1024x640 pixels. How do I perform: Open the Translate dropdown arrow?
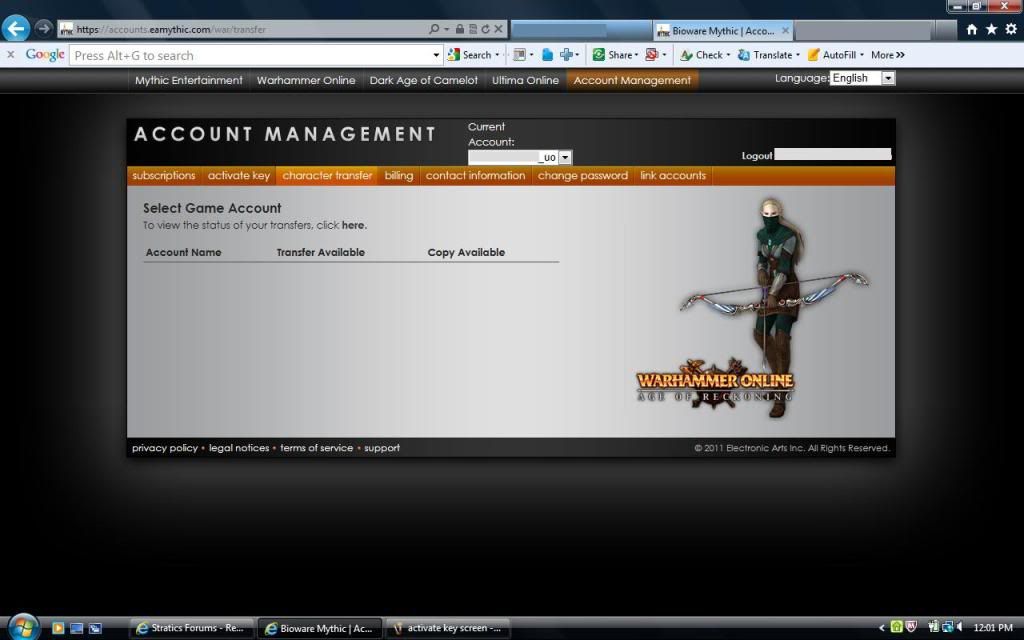tap(797, 55)
